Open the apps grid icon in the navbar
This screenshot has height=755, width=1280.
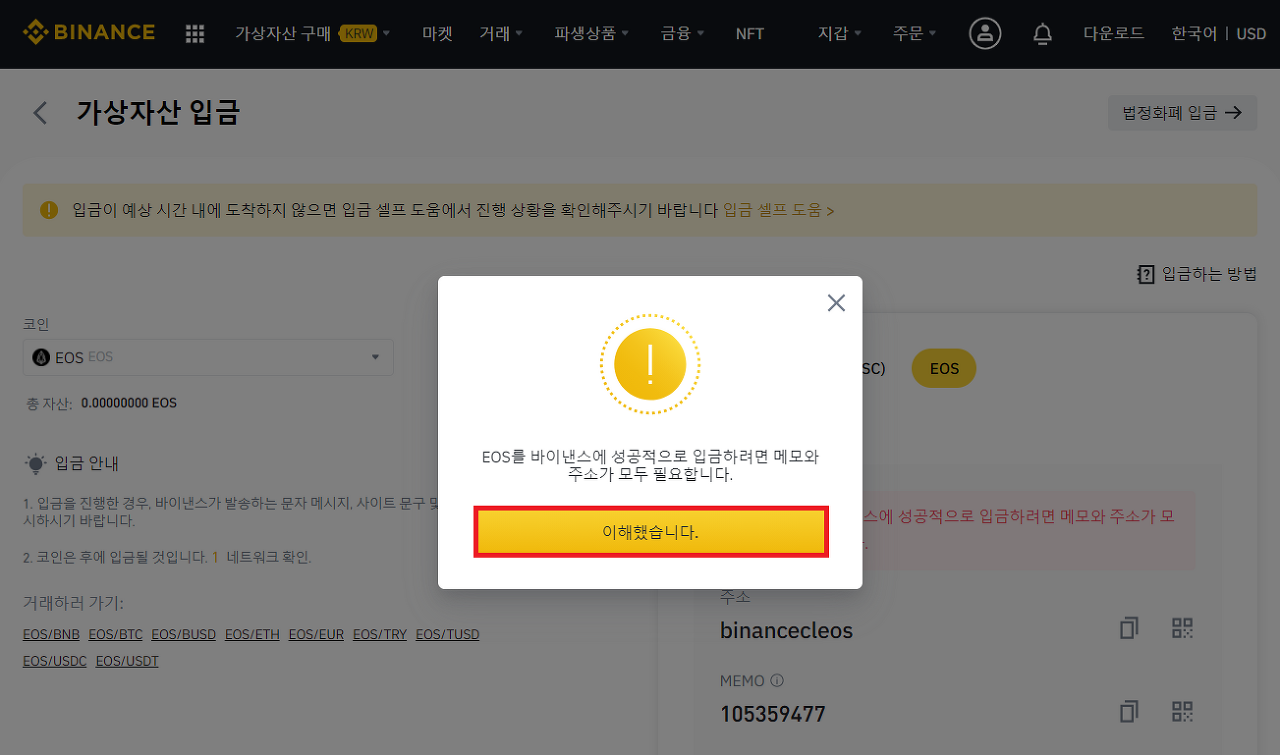pyautogui.click(x=194, y=33)
